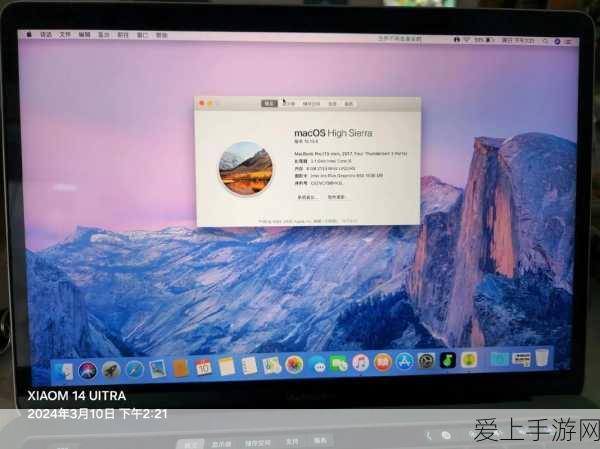Open the Trash in the Dock

[x=542, y=358]
